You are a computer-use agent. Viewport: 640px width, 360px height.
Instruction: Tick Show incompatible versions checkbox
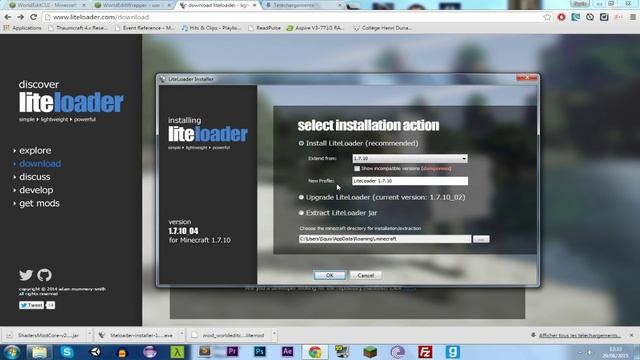click(357, 169)
